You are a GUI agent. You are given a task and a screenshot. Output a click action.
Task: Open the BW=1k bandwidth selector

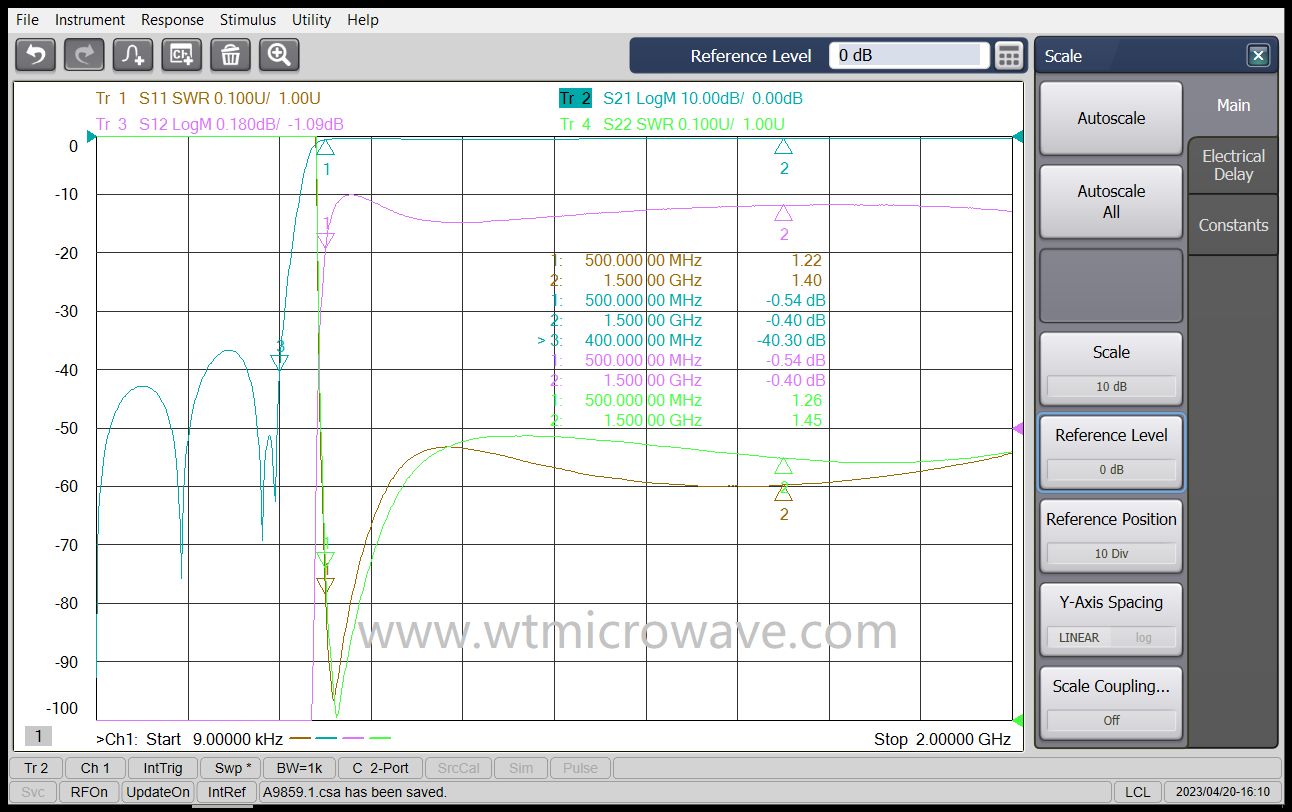[299, 768]
